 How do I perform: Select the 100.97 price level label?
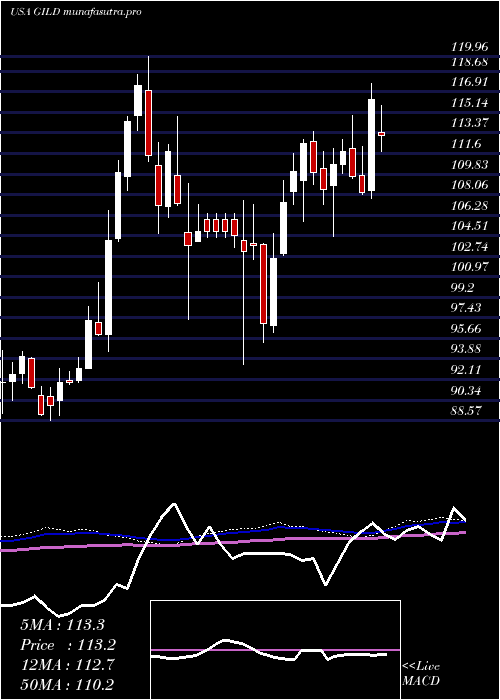(469, 267)
